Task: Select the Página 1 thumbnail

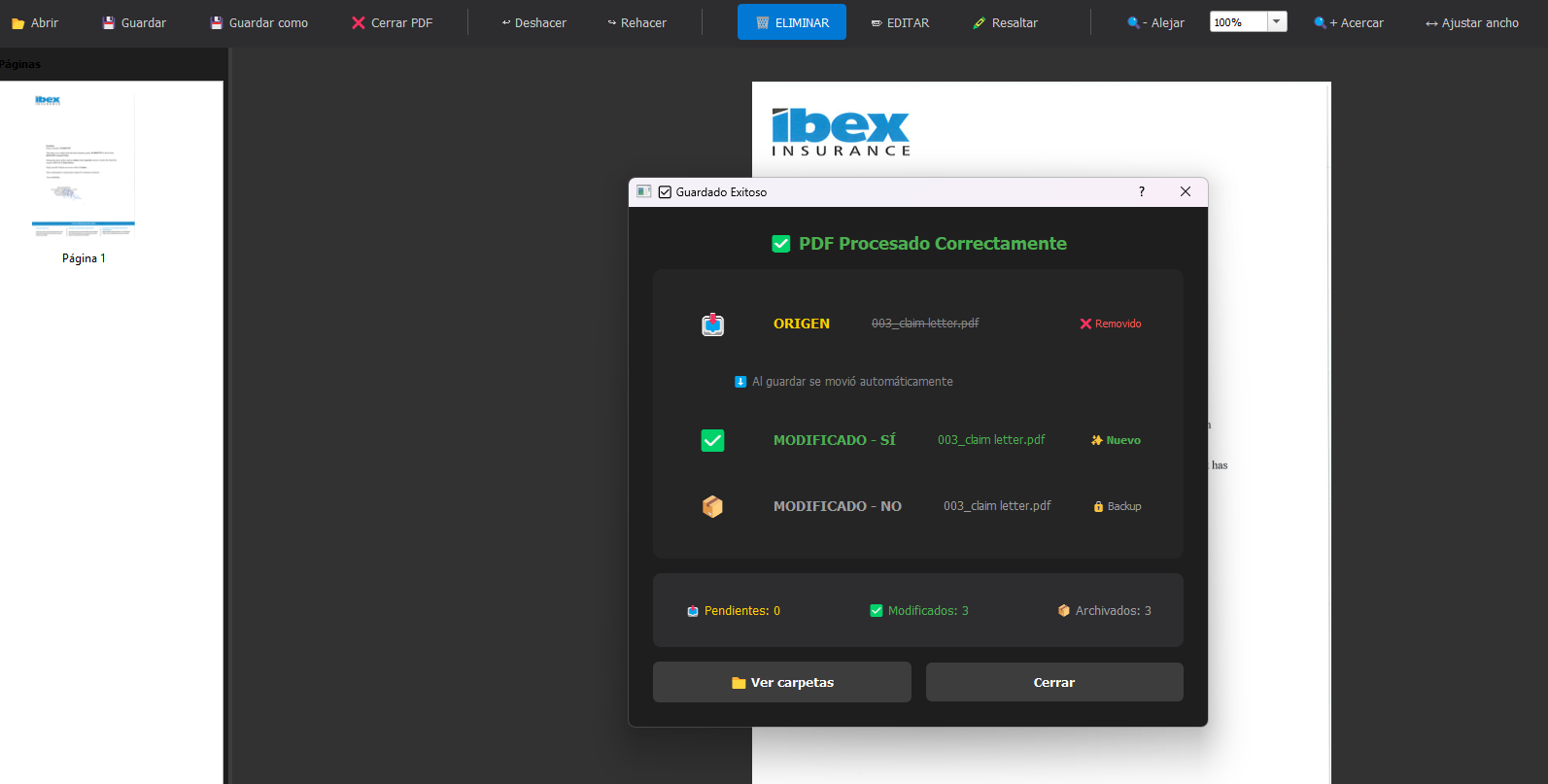Action: 84,165
